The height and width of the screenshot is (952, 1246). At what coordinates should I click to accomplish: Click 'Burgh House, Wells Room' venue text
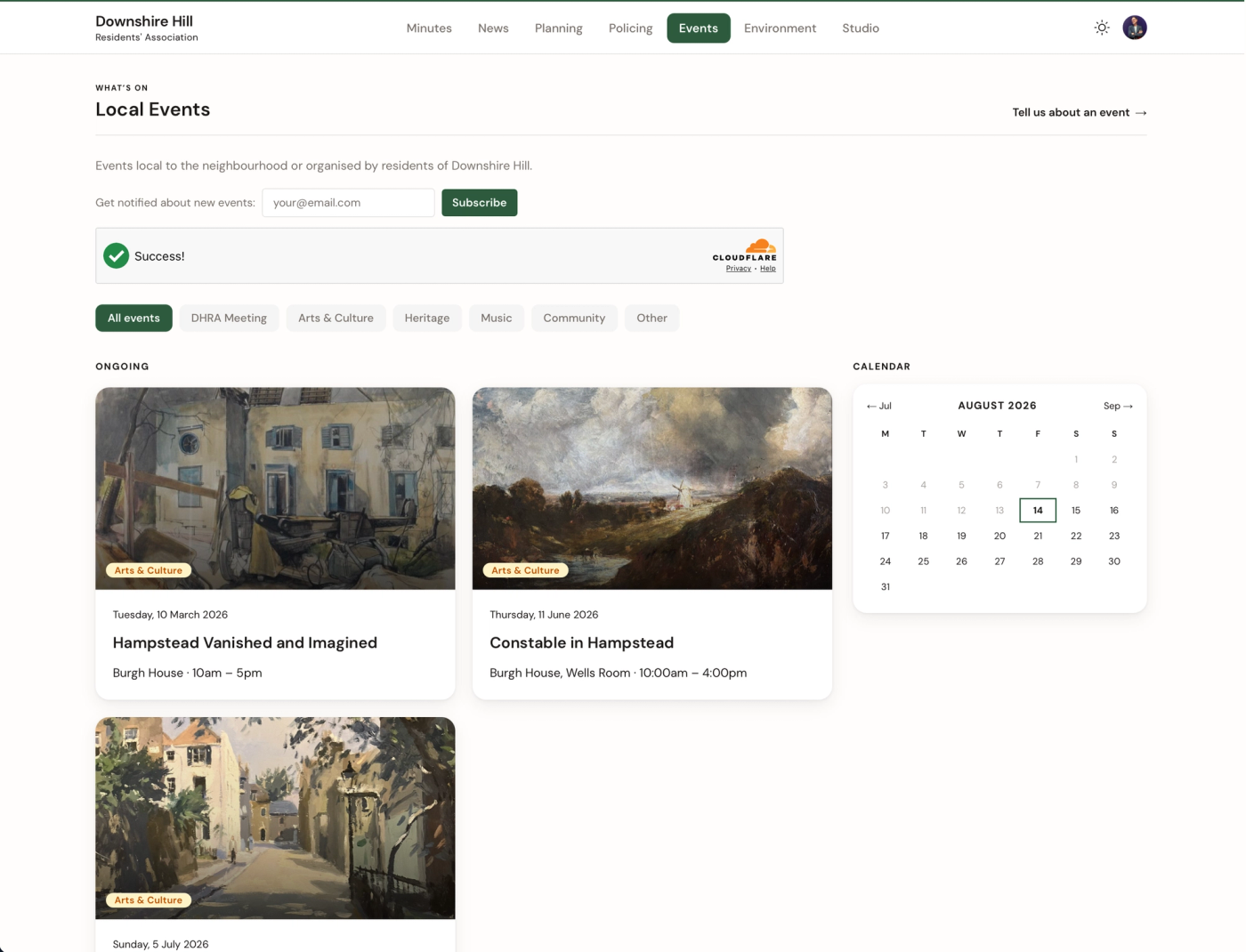click(x=560, y=673)
